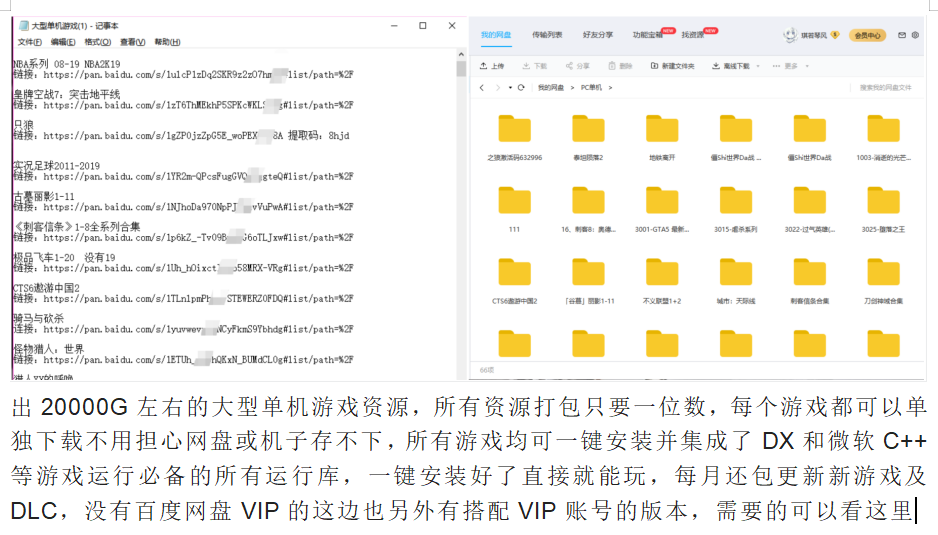Click the text line '《刺客信条》1-8全系列合集'
Screen dimensions: 938x535
coord(77,227)
